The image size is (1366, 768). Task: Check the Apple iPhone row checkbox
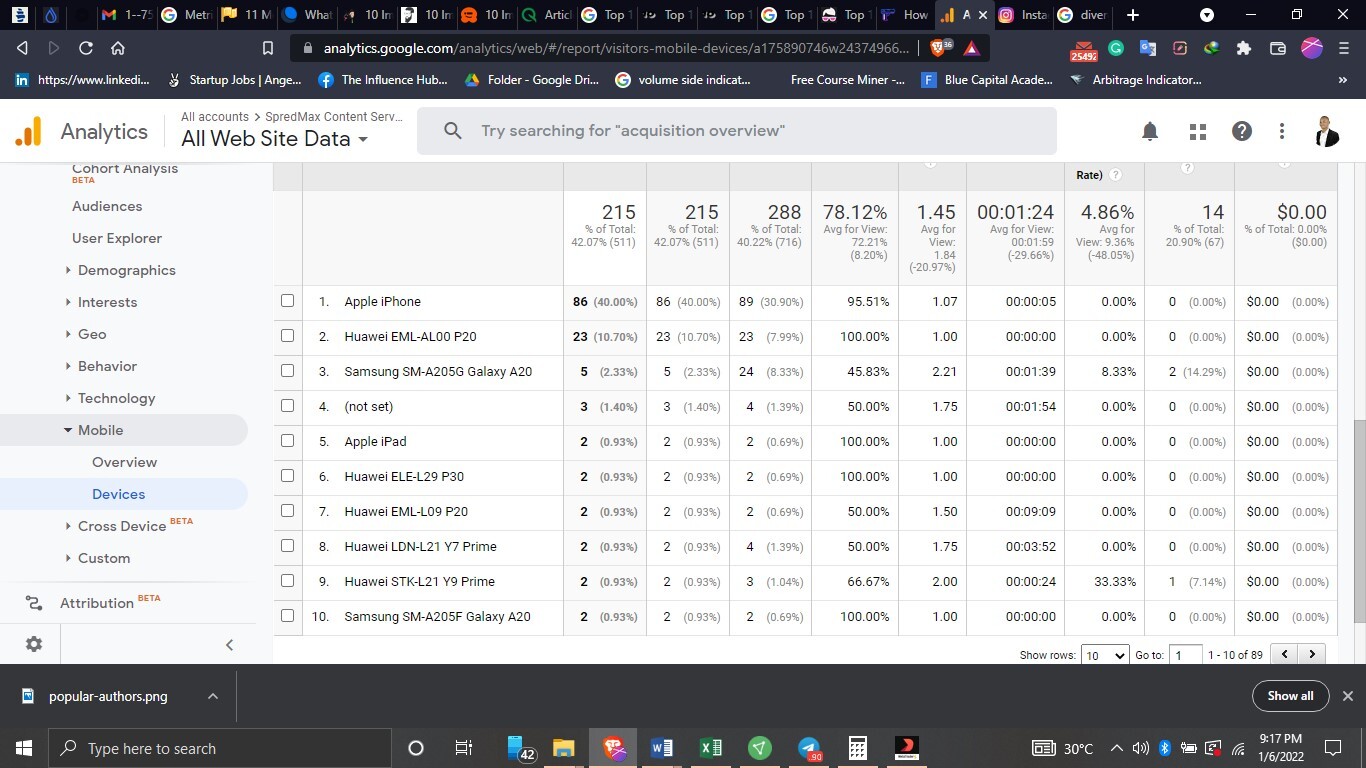[x=288, y=301]
